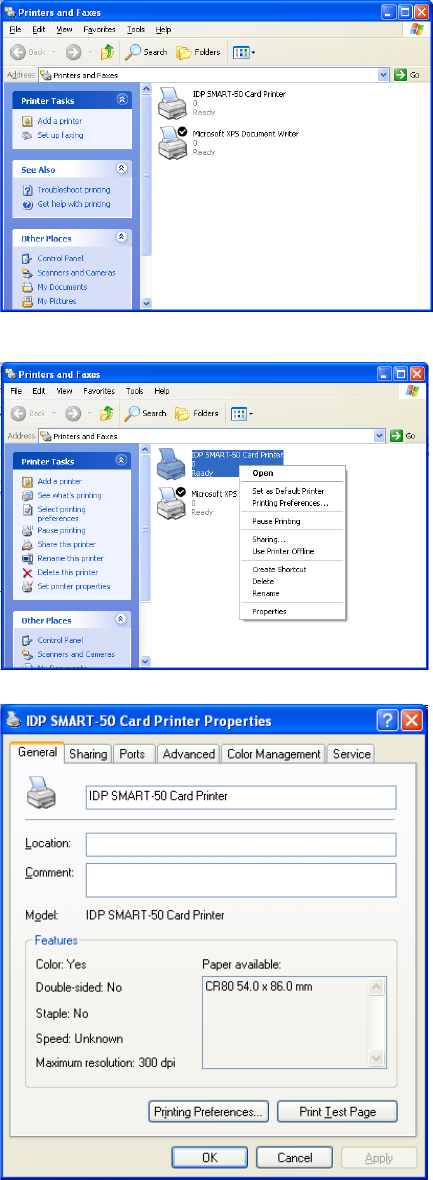
Task: Select 'CR80 54.0 x 86.0 mm' paper entry
Action: (x=258, y=986)
